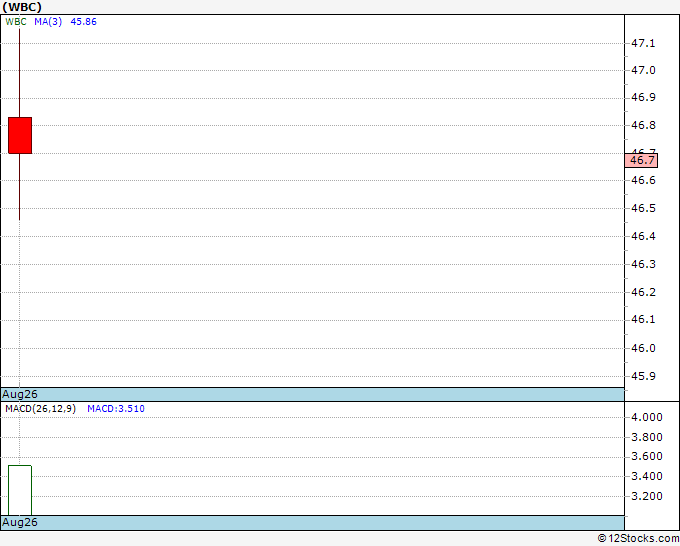This screenshot has height=546, width=680.
Task: Click the 46.0 price axis label
Action: coord(643,348)
